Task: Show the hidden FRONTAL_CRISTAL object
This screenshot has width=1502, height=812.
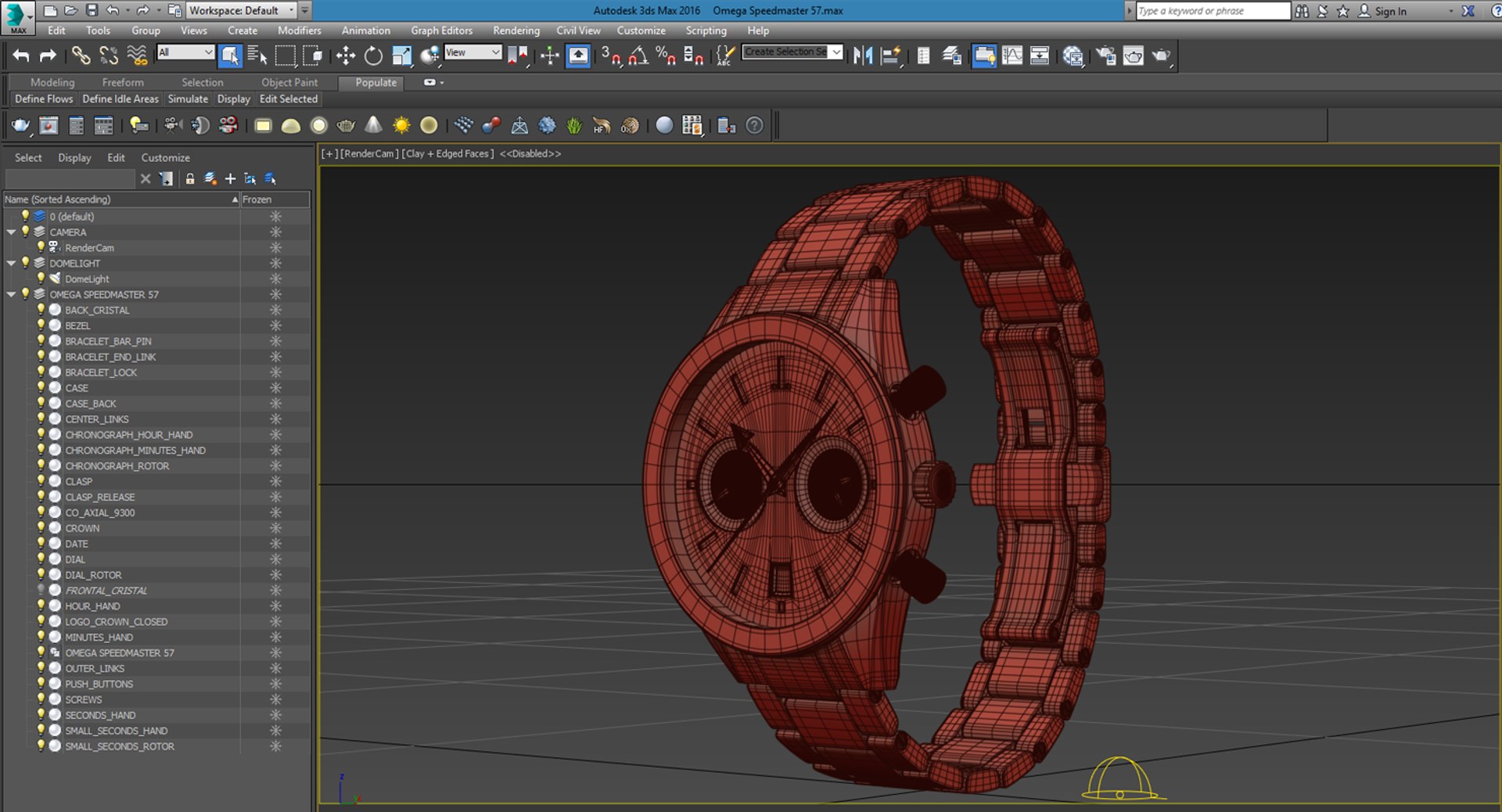Action: (41, 590)
